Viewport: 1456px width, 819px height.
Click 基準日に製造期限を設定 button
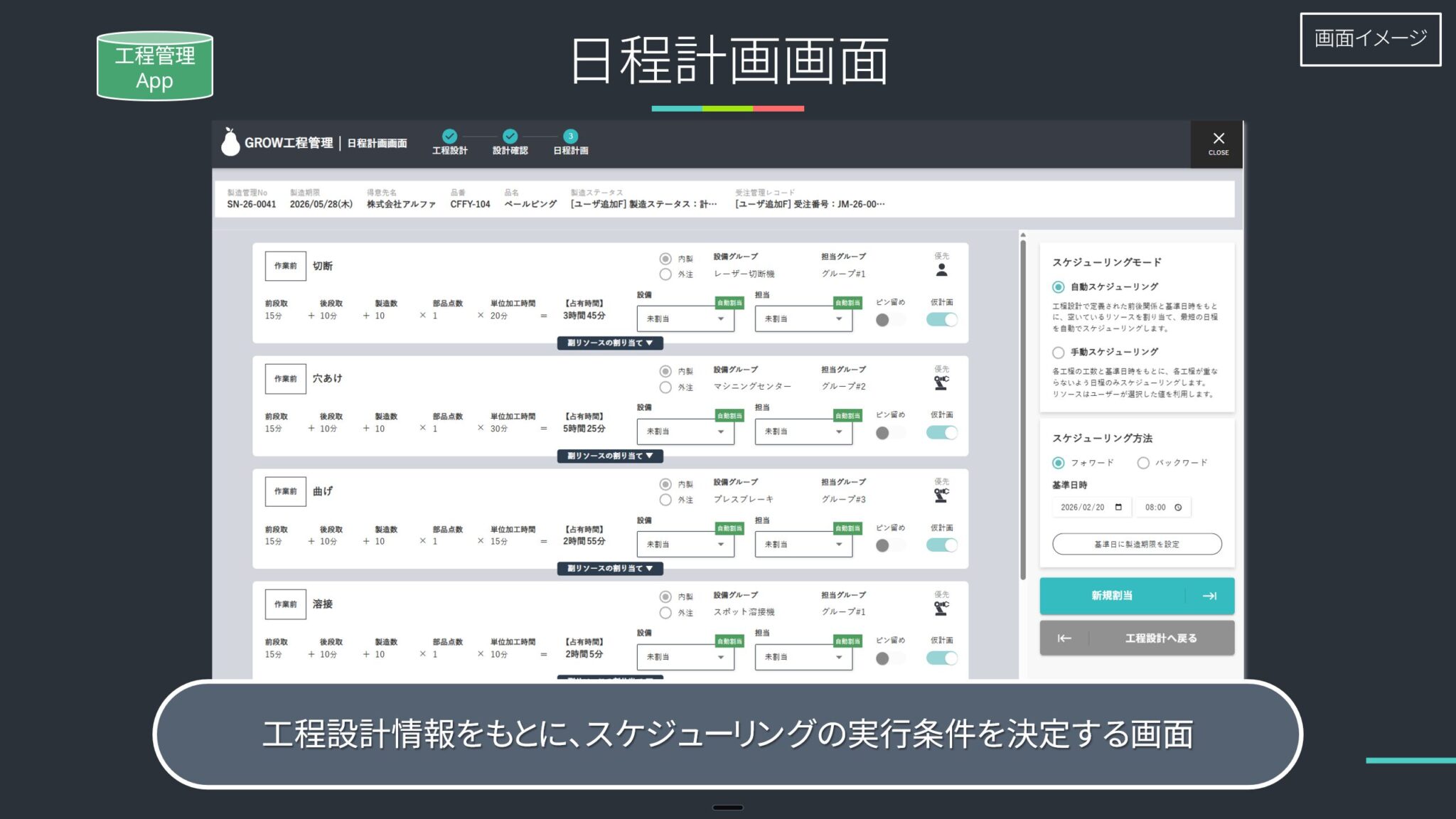pyautogui.click(x=1136, y=544)
